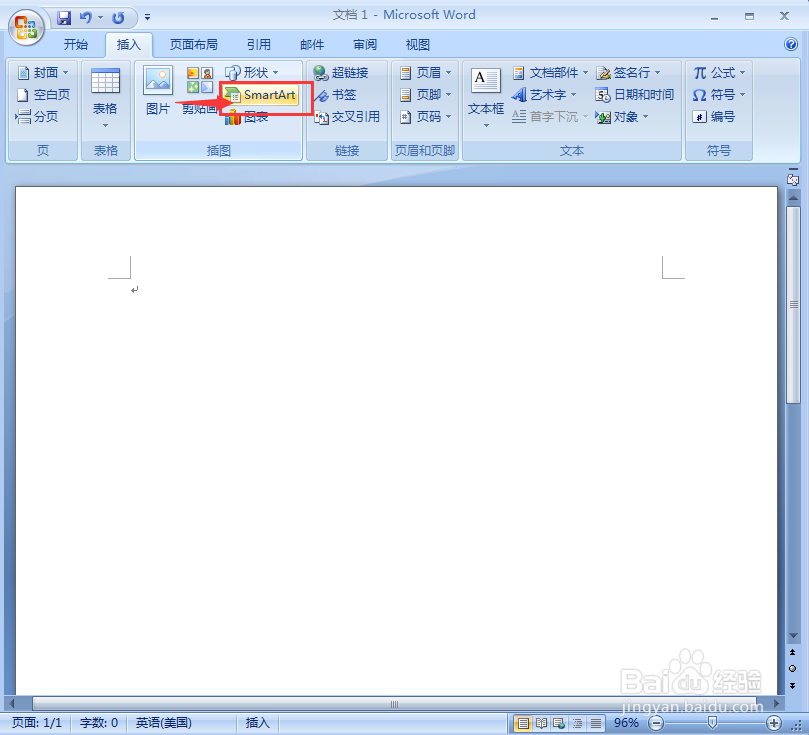This screenshot has width=809, height=735.
Task: Show the 视图 tab
Action: click(x=417, y=45)
